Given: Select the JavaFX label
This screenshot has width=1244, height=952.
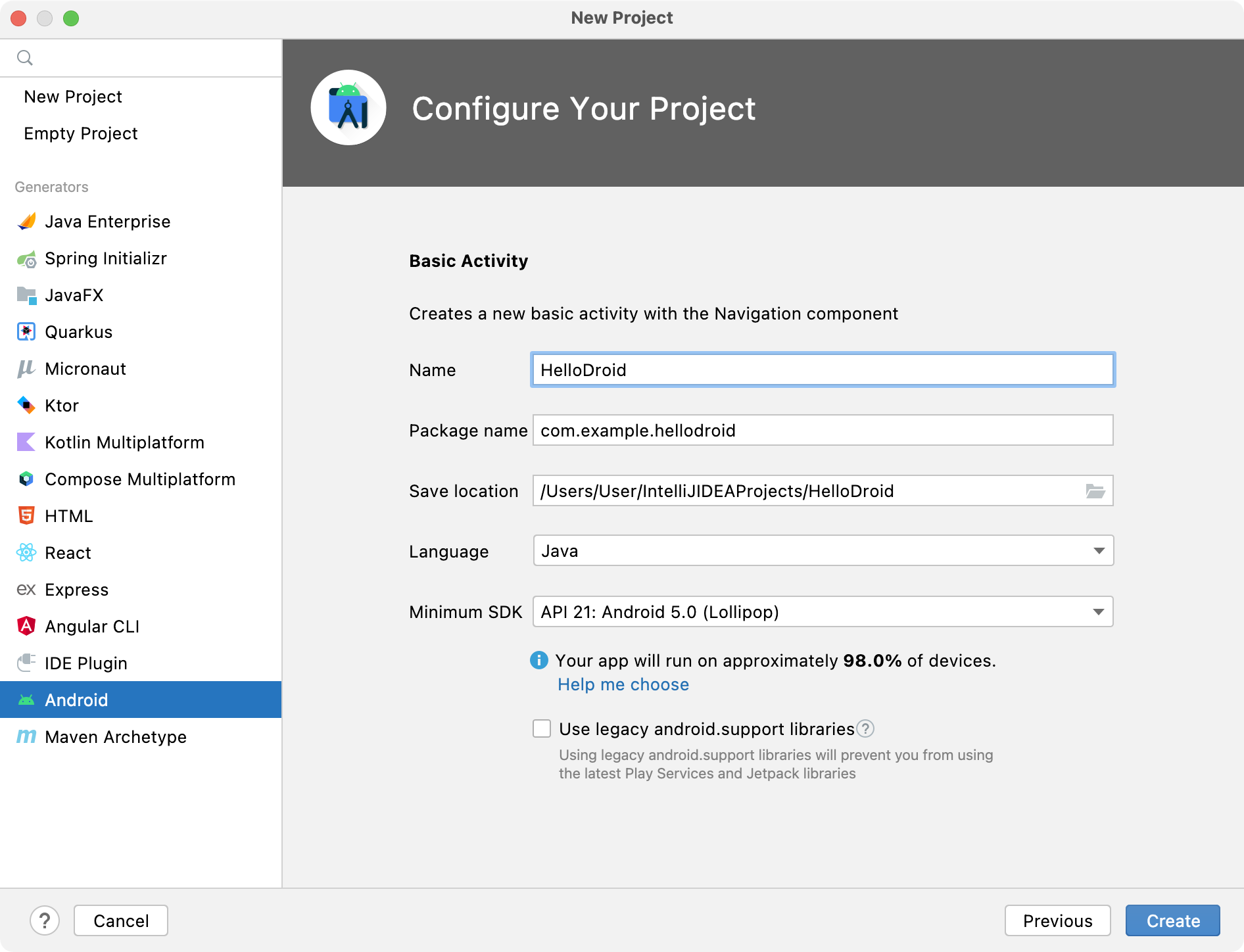Looking at the screenshot, I should coord(74,295).
